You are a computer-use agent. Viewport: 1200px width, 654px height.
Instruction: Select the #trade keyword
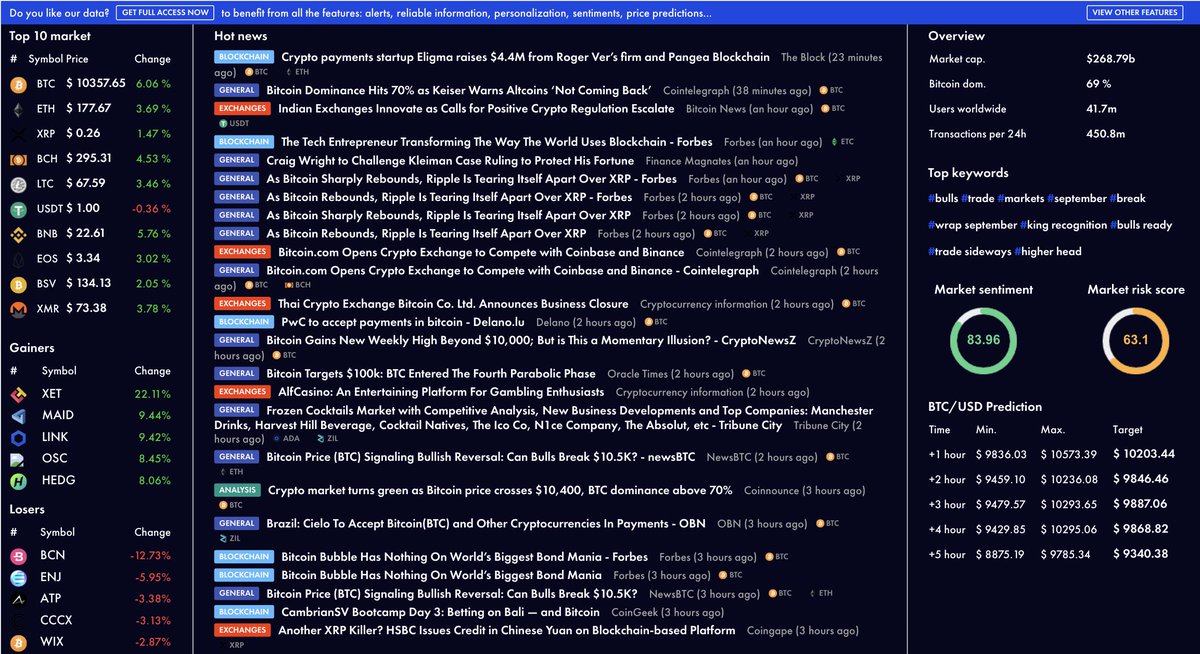tap(977, 199)
